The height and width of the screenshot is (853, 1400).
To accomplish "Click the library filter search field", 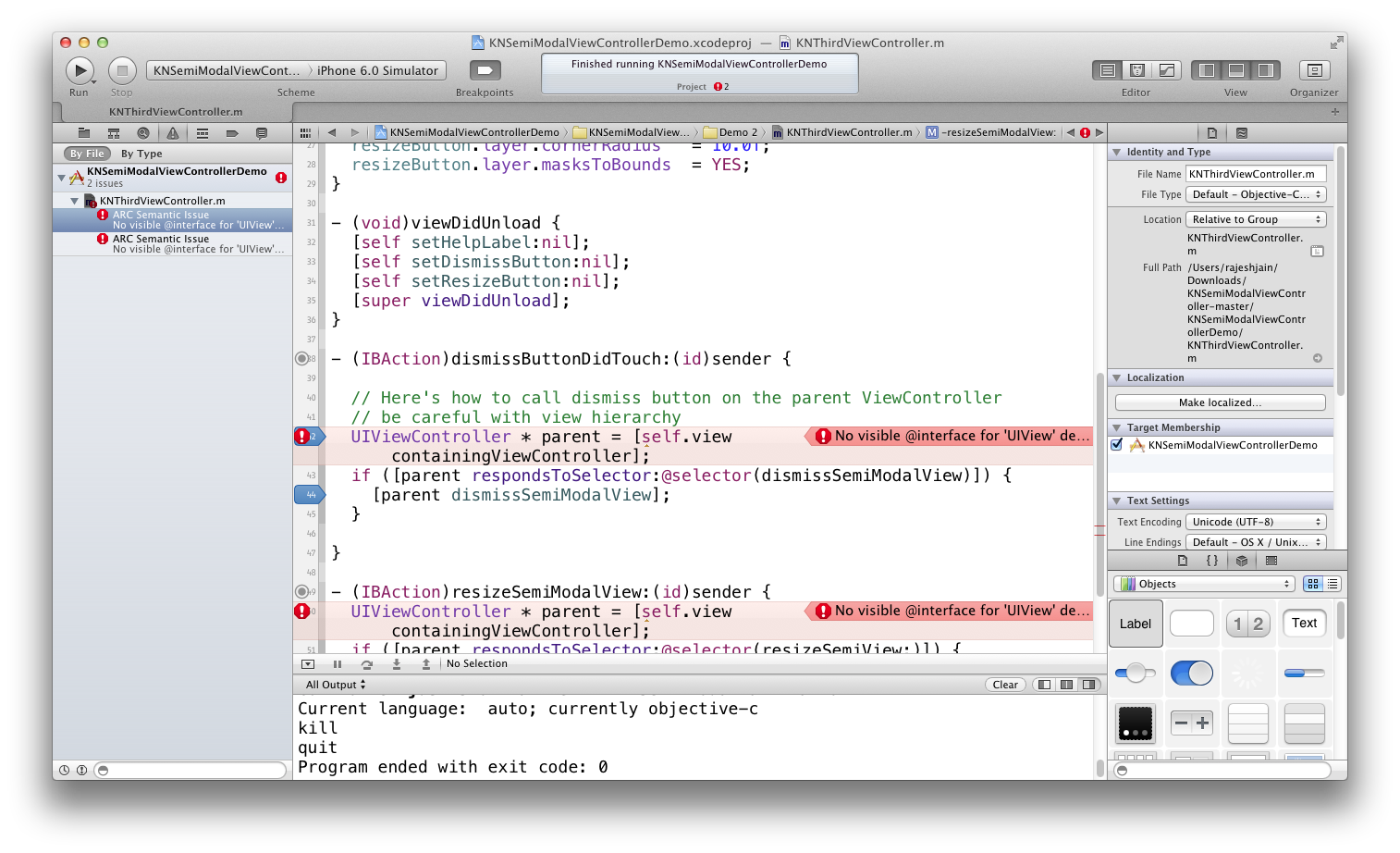I will tap(1222, 770).
